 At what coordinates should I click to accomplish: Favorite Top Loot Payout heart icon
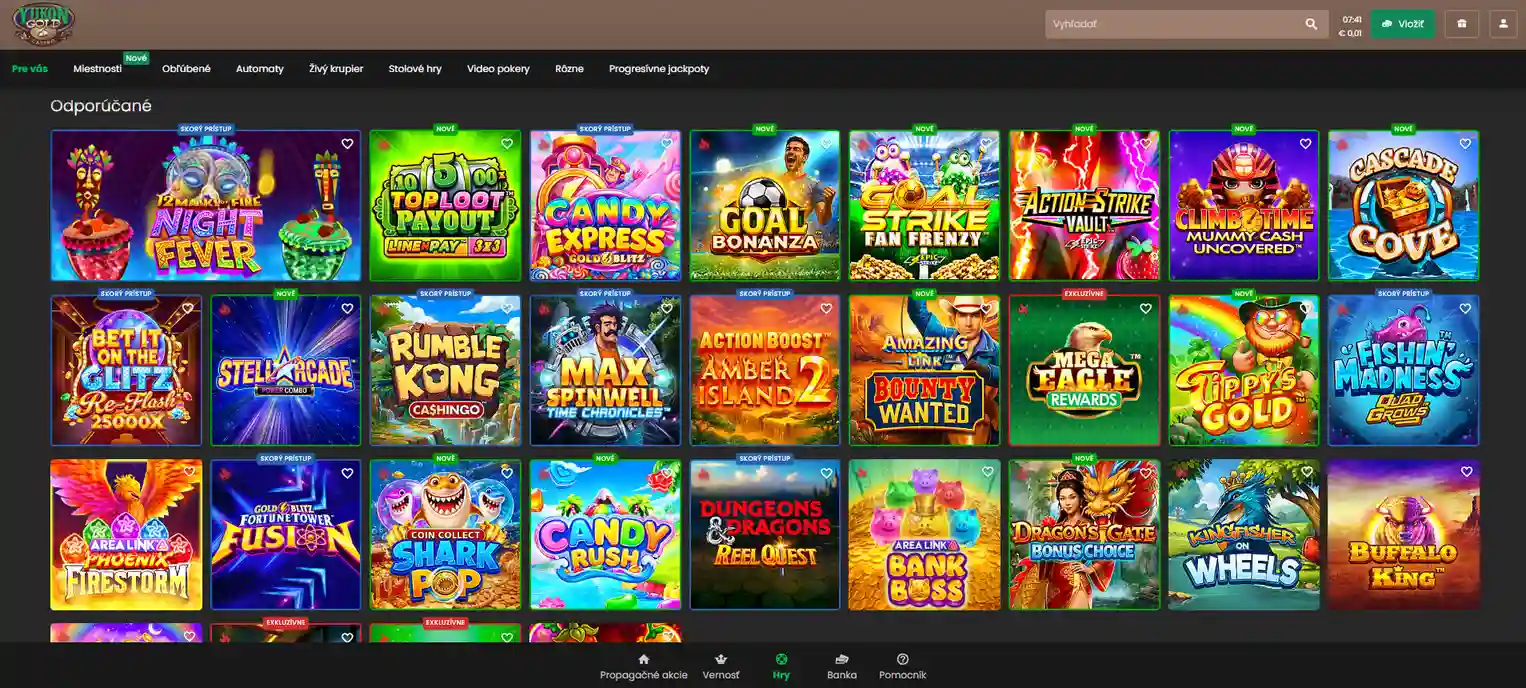click(507, 144)
